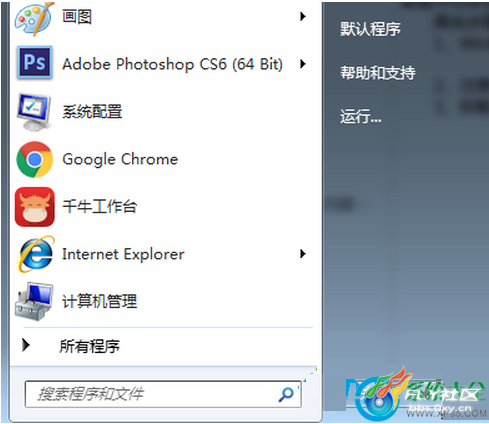489x424 pixels.
Task: Open the 计算机管理 toolbox icon
Action: pyautogui.click(x=34, y=302)
